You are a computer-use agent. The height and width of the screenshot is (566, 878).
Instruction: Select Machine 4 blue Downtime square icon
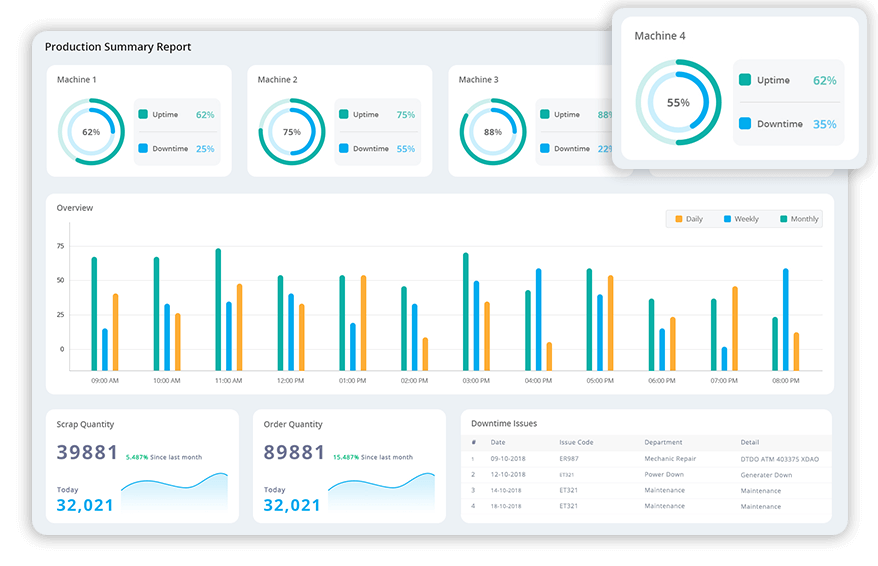point(745,124)
